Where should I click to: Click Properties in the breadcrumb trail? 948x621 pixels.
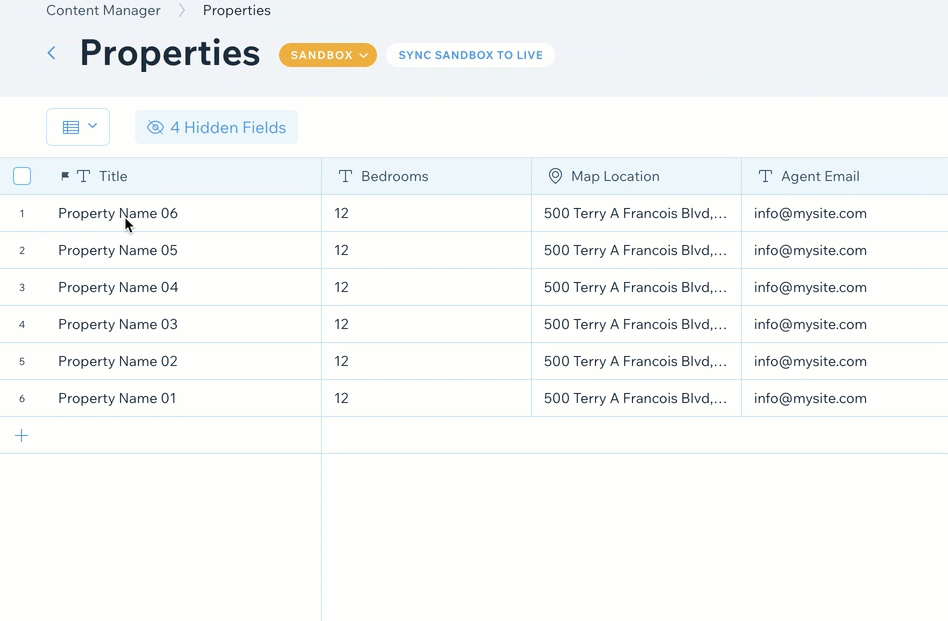(236, 11)
